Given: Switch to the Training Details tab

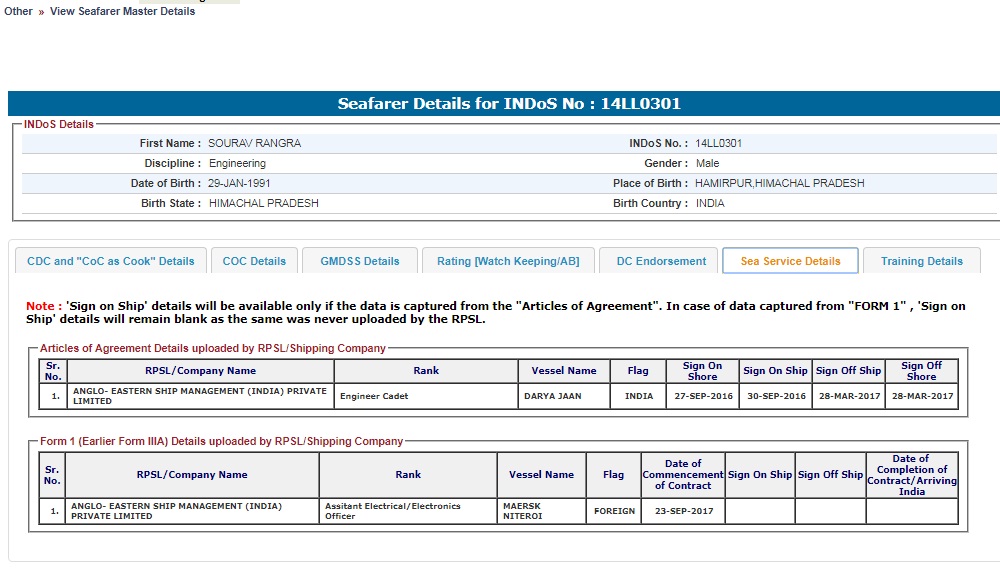Looking at the screenshot, I should point(922,261).
